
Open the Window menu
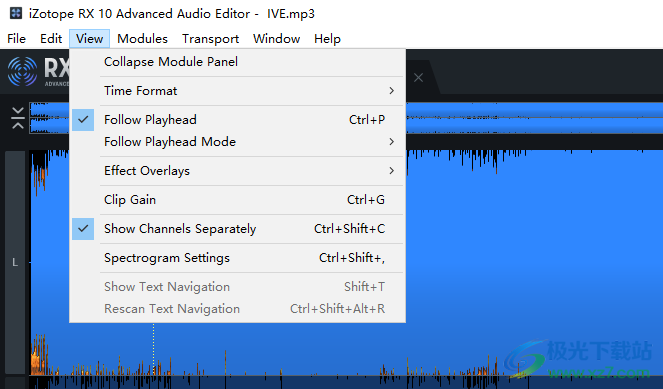pos(277,38)
